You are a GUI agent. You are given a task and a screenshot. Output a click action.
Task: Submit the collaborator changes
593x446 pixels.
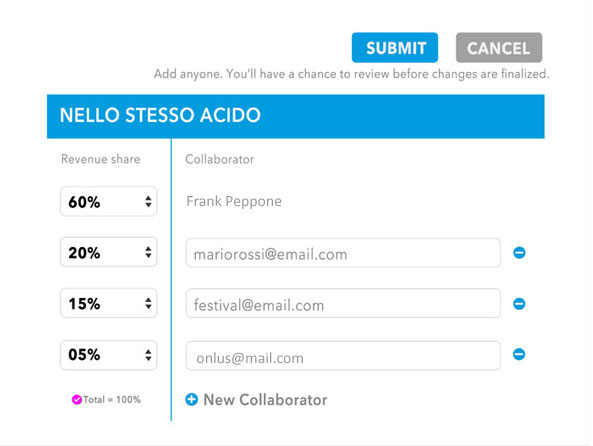pyautogui.click(x=395, y=48)
